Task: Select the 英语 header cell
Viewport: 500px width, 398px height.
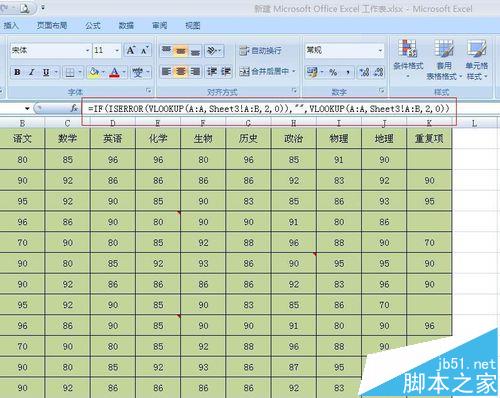Action: pos(113,139)
